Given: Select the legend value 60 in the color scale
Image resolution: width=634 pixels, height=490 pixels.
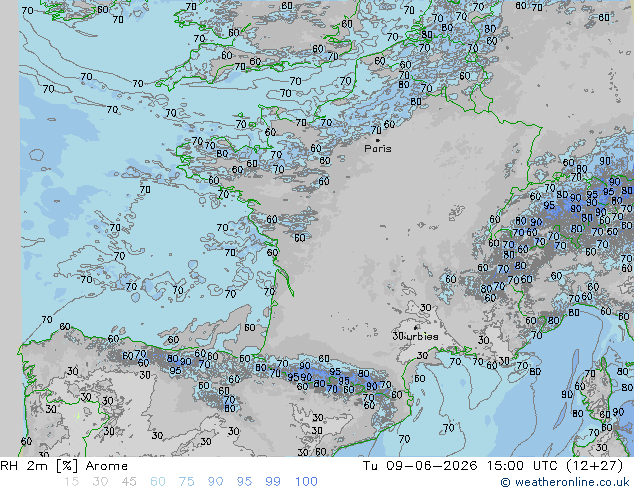Looking at the screenshot, I should point(158,482).
